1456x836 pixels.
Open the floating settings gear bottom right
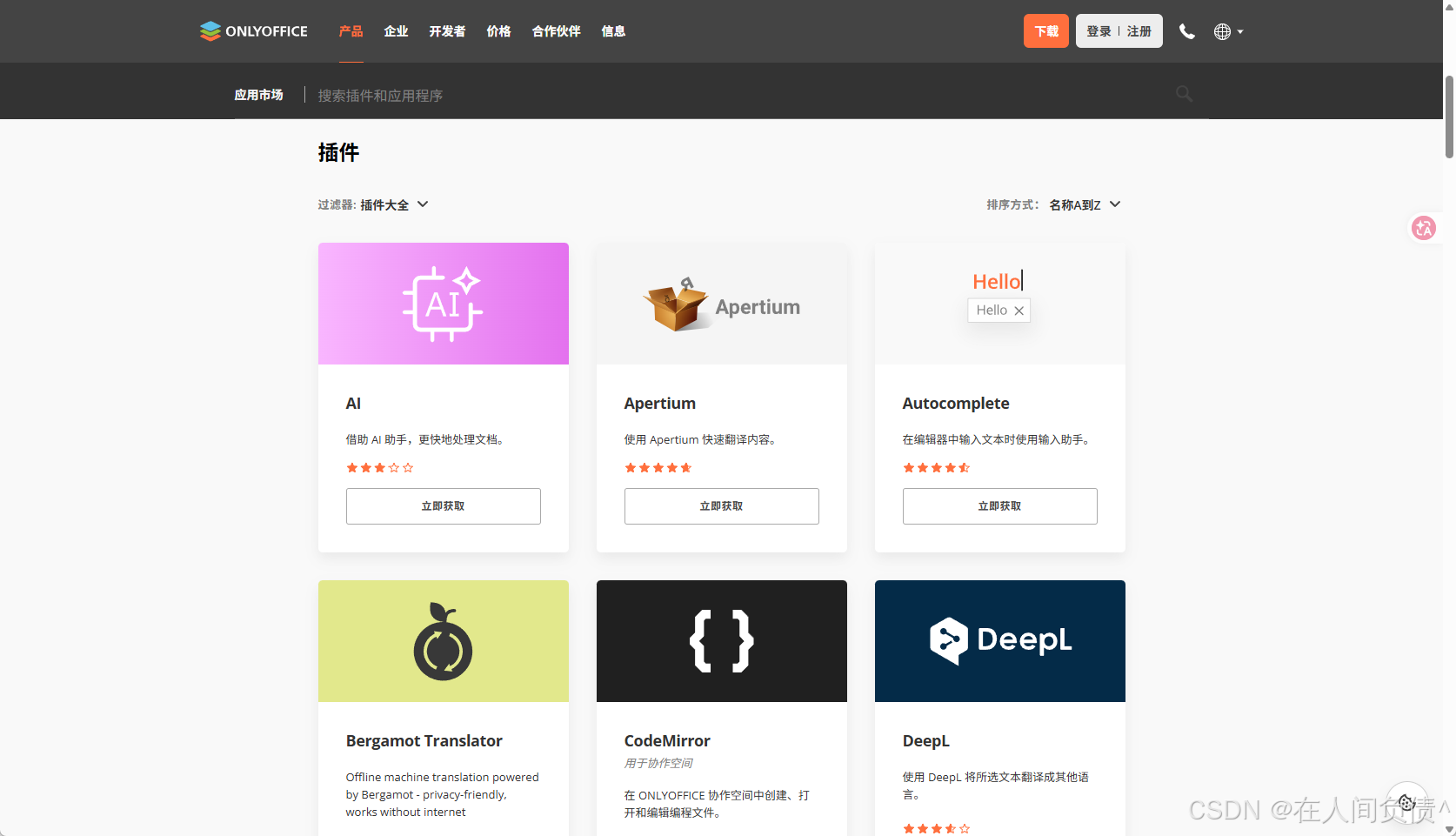(1406, 801)
